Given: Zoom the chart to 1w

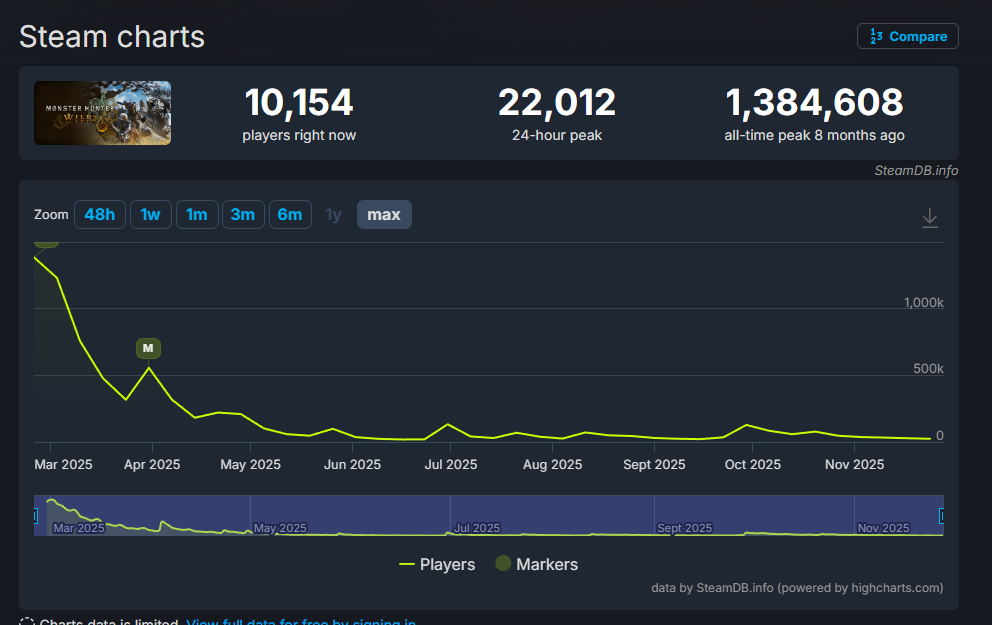Looking at the screenshot, I should coord(150,215).
